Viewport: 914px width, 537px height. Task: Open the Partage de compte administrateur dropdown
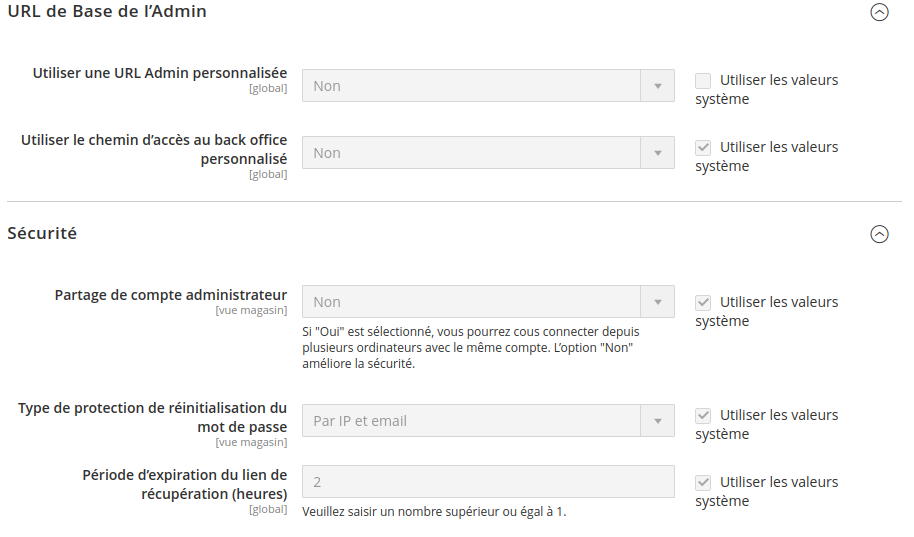[x=471, y=302]
